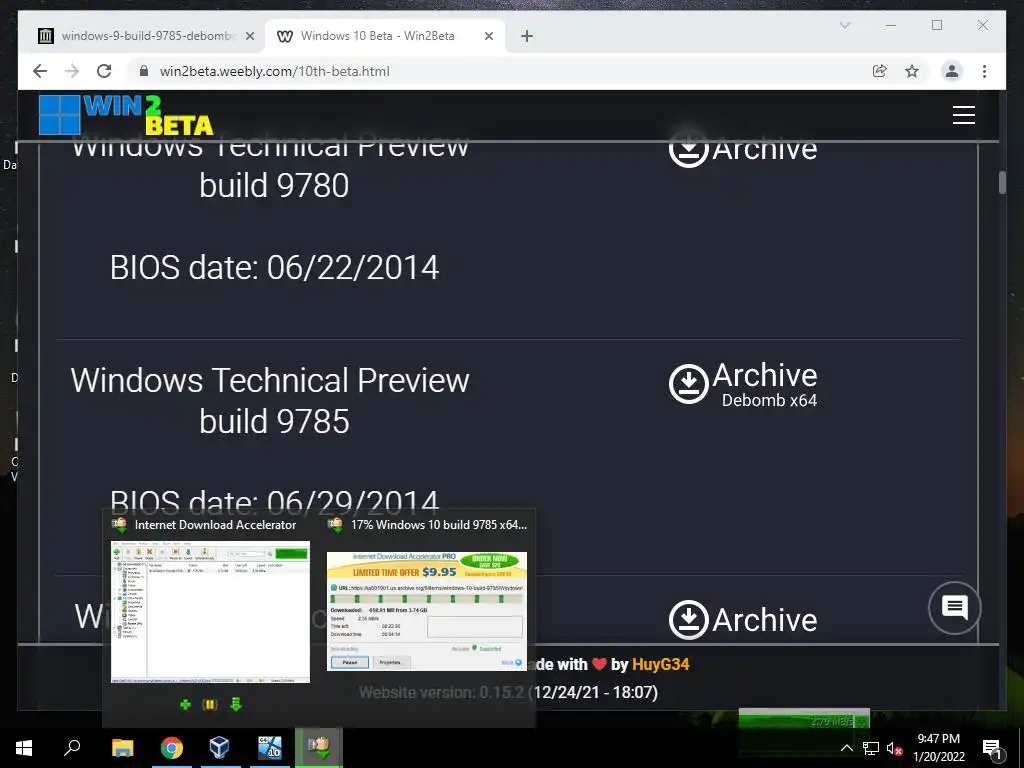This screenshot has width=1024, height=768.
Task: Close the Windows 10 Beta - Win2Beta tab
Action: click(488, 36)
